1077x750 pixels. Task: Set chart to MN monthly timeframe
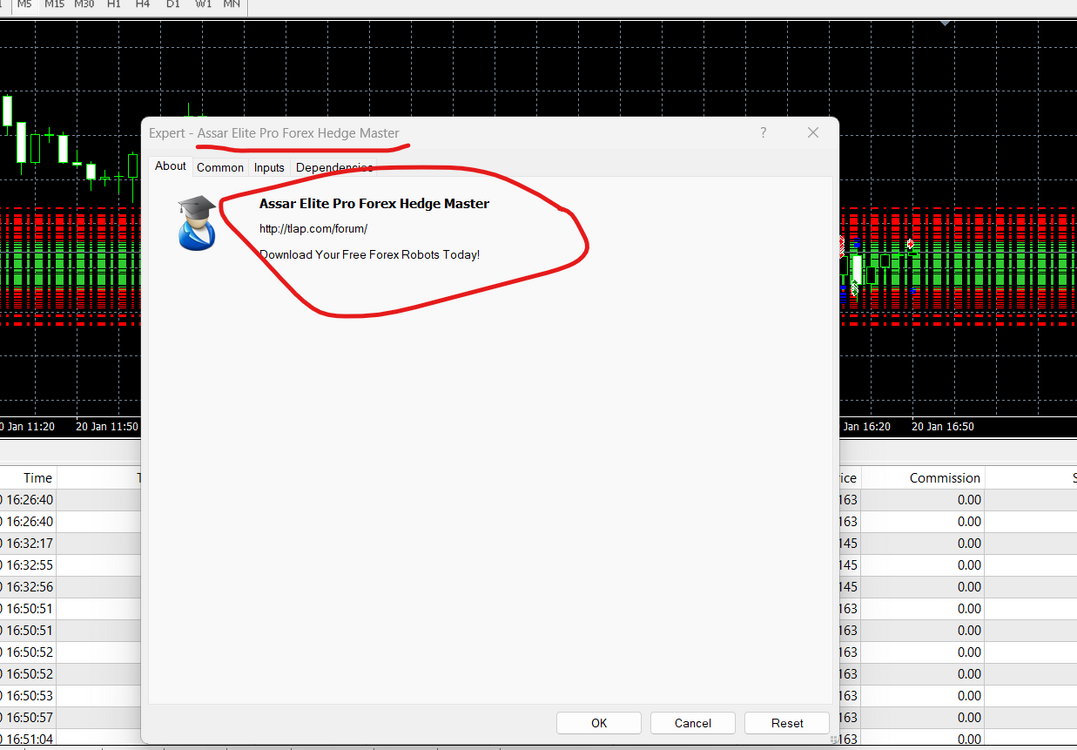231,5
